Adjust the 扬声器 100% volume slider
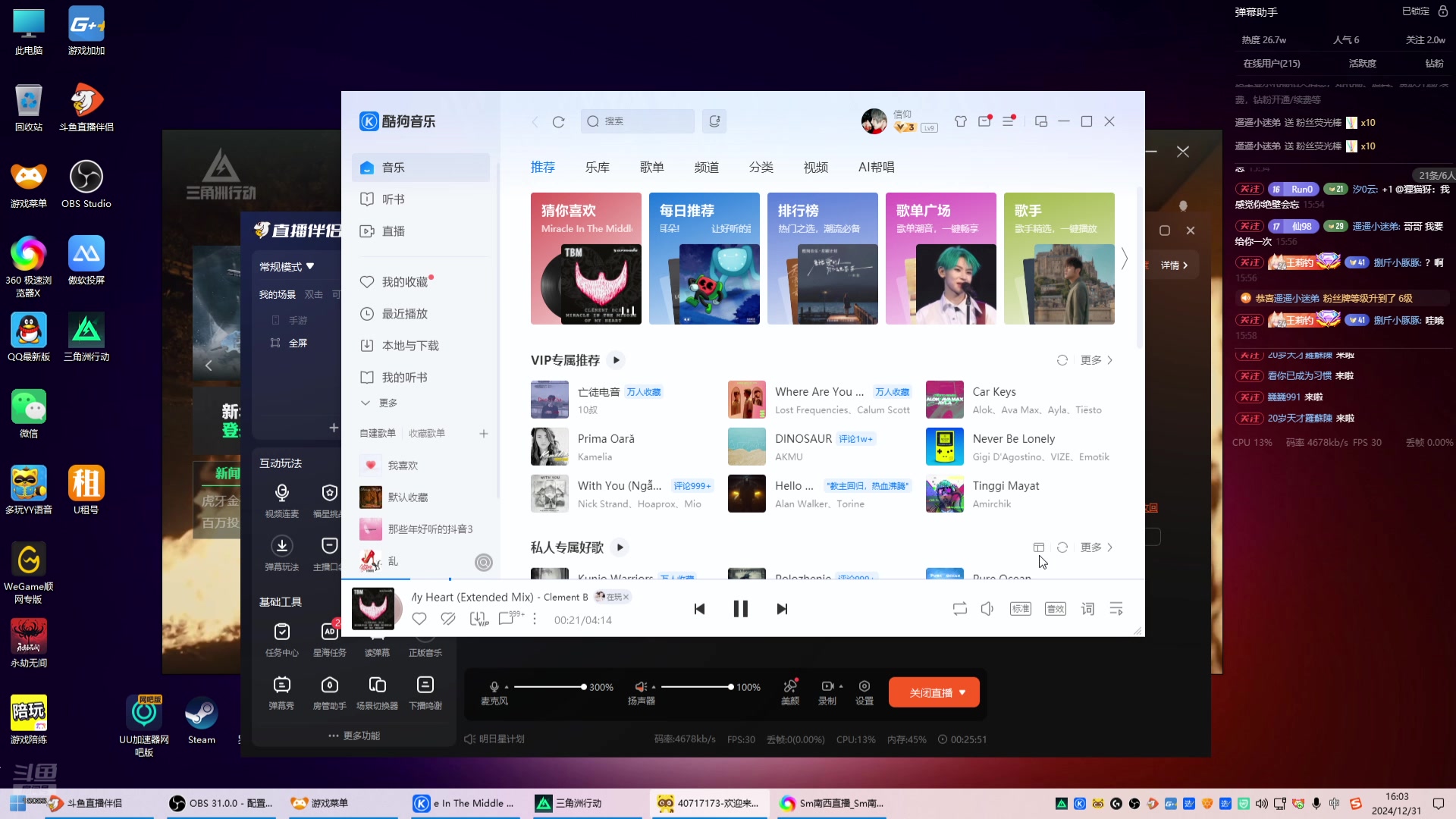The height and width of the screenshot is (819, 1456). (697, 687)
